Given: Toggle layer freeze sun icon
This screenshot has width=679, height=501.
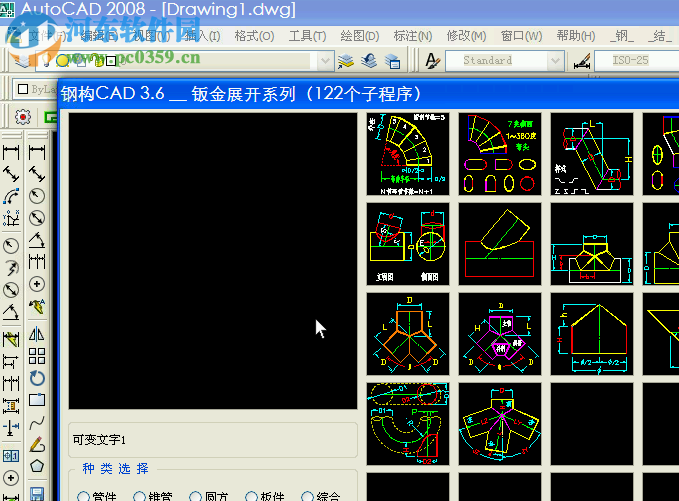Looking at the screenshot, I should [63, 61].
